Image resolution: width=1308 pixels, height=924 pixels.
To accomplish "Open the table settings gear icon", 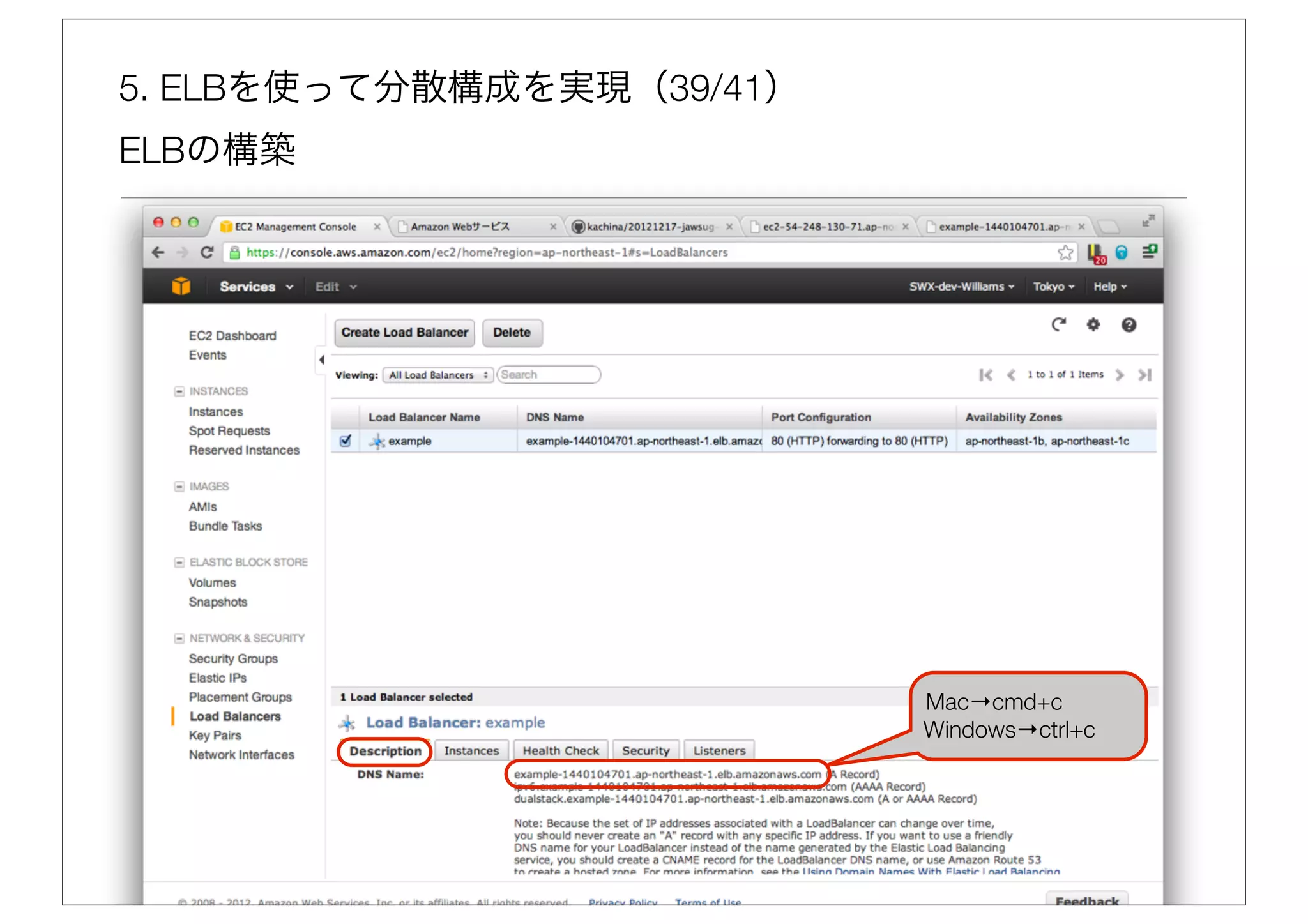I will click(1093, 325).
